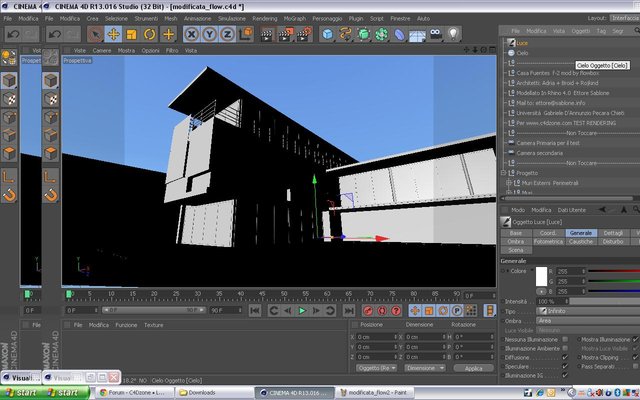The width and height of the screenshot is (640, 400).
Task: Activate the Rotate tool in top toolbar
Action: tap(149, 34)
